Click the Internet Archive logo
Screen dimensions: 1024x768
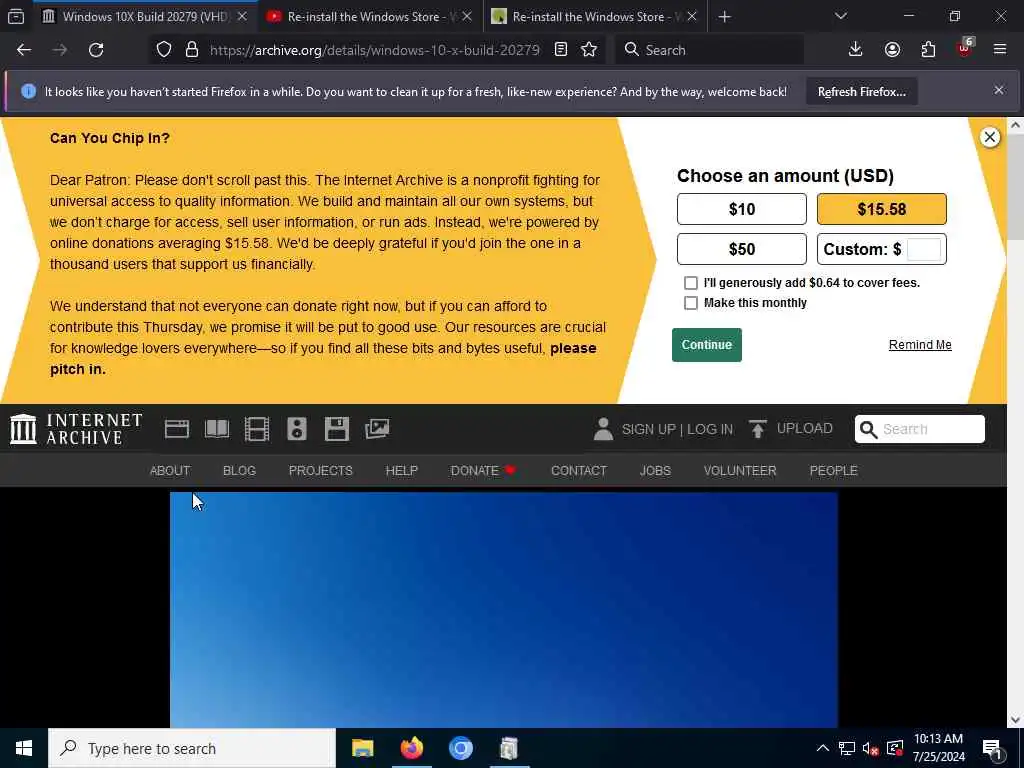point(76,429)
